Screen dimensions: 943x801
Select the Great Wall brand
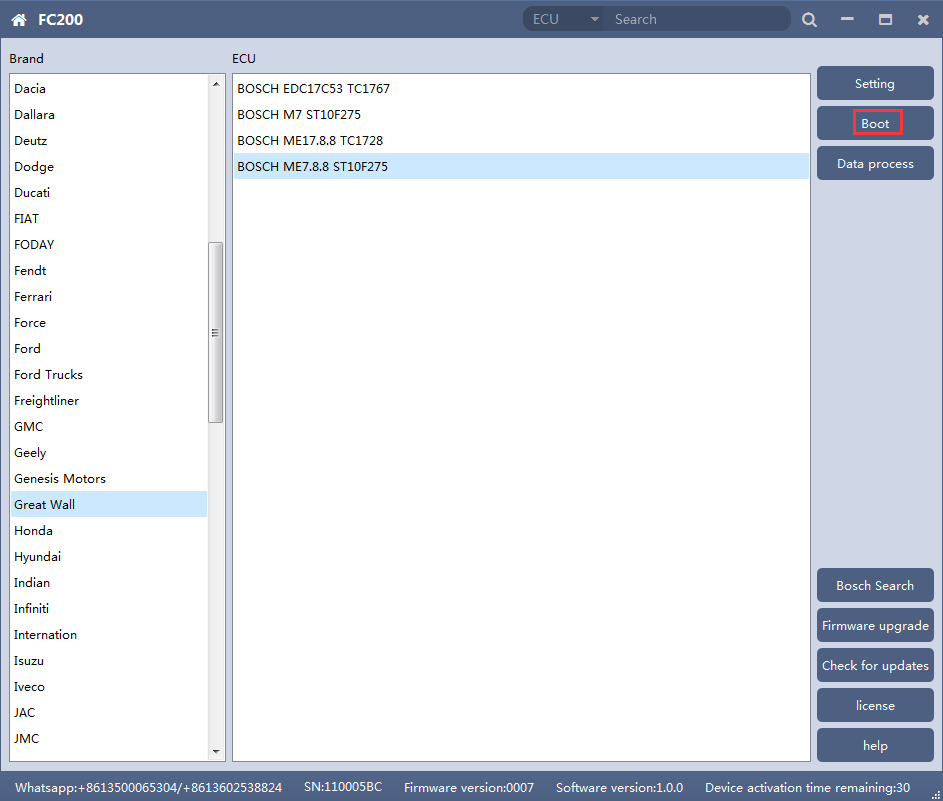109,504
